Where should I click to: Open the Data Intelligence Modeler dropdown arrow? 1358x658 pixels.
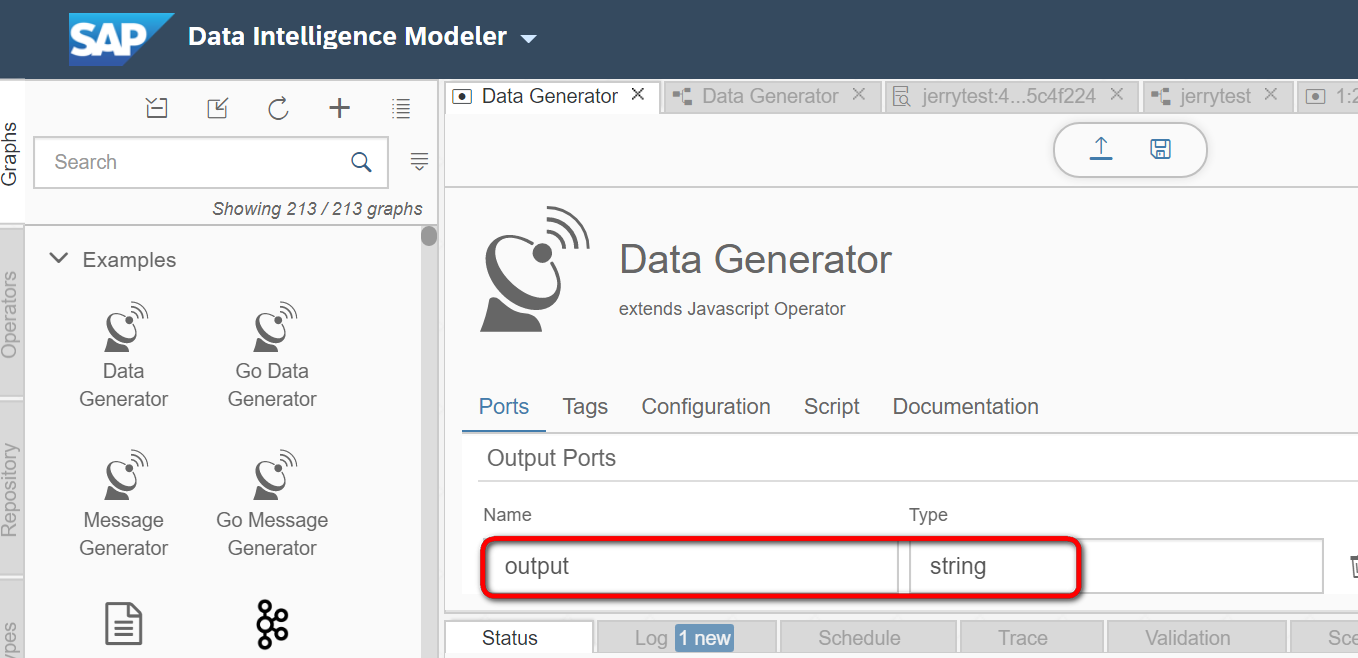pyautogui.click(x=529, y=39)
